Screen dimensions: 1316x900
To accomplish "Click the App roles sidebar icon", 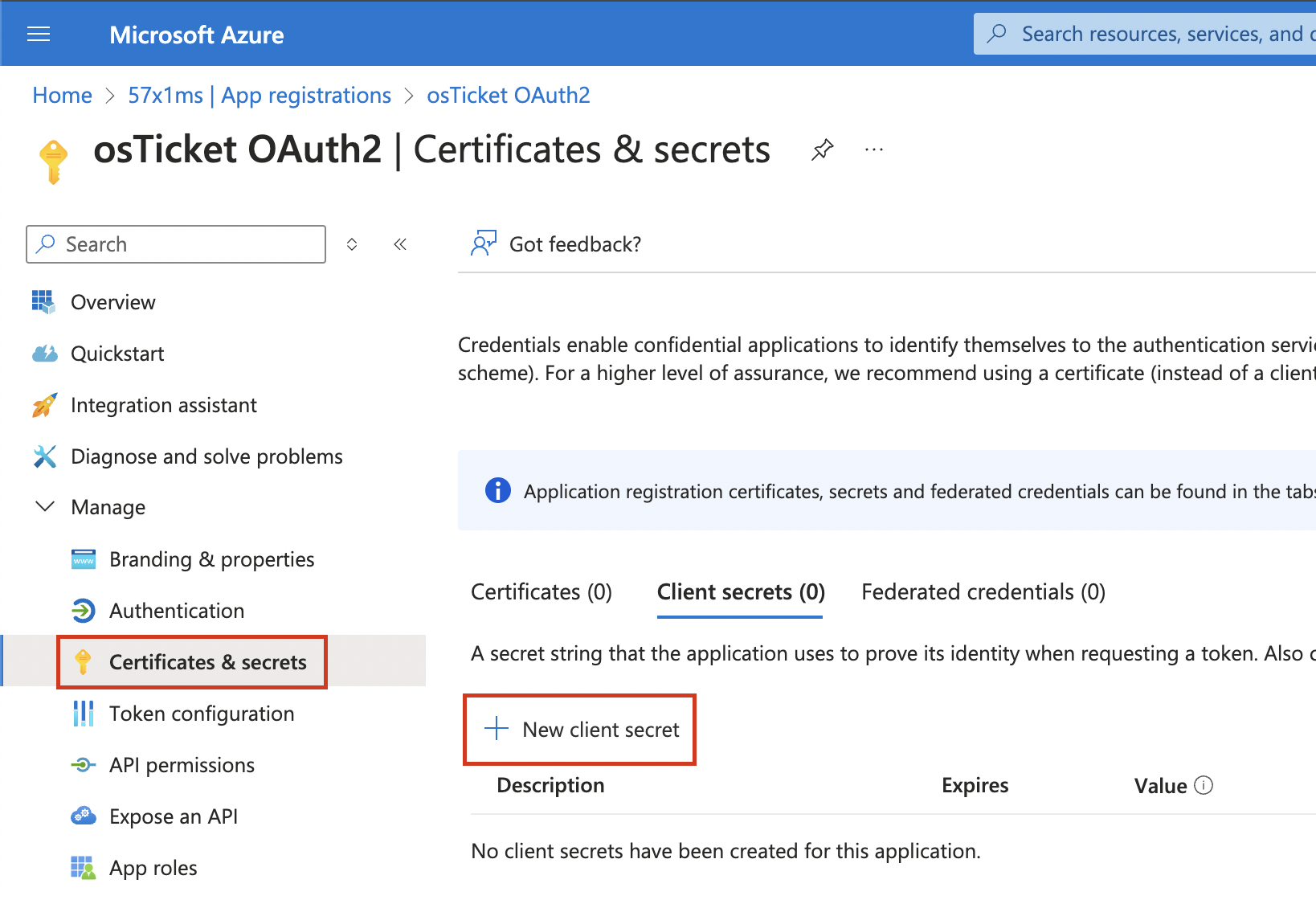I will [x=83, y=868].
